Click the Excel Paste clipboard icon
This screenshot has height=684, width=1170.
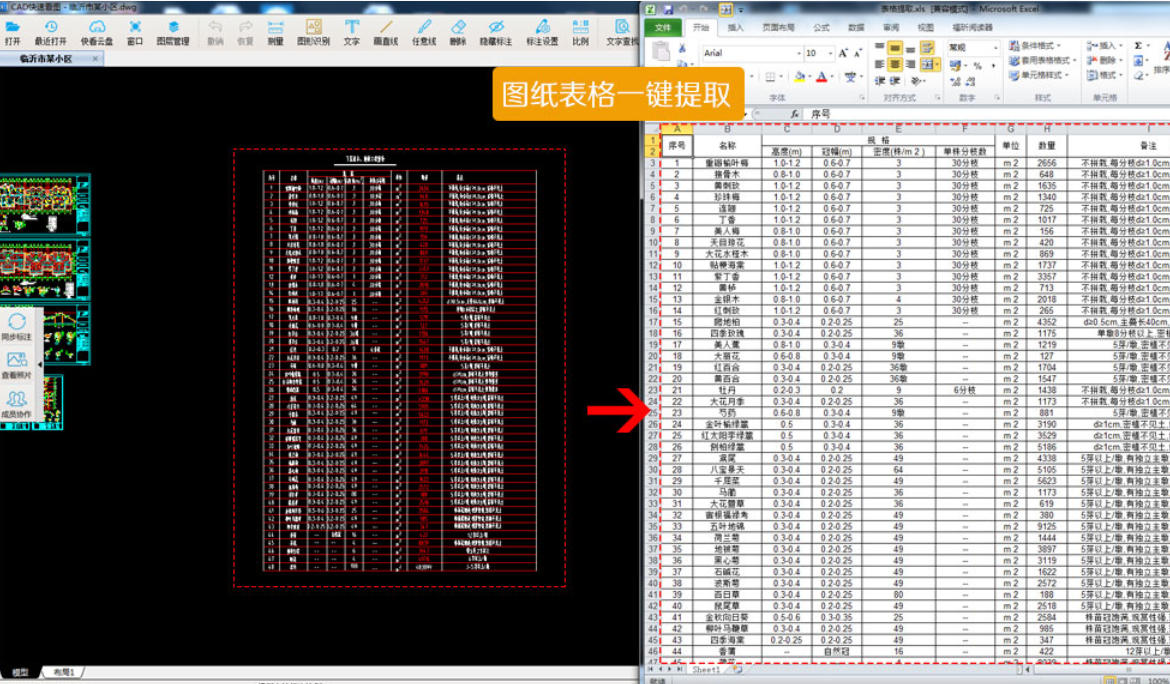661,51
